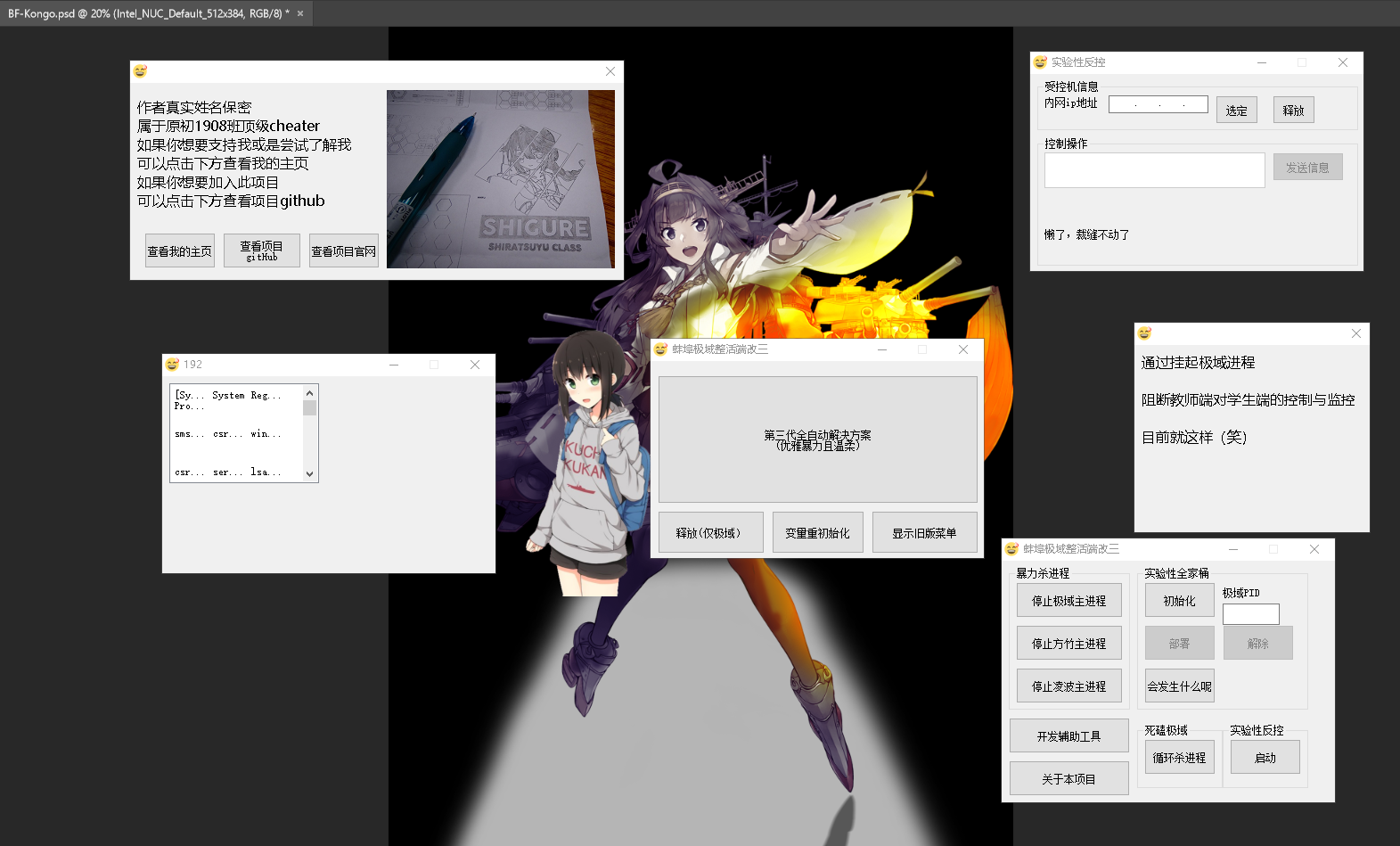Viewport: 1400px width, 846px height.
Task: Minimize the 暴力杀进程 window
Action: click(1233, 549)
